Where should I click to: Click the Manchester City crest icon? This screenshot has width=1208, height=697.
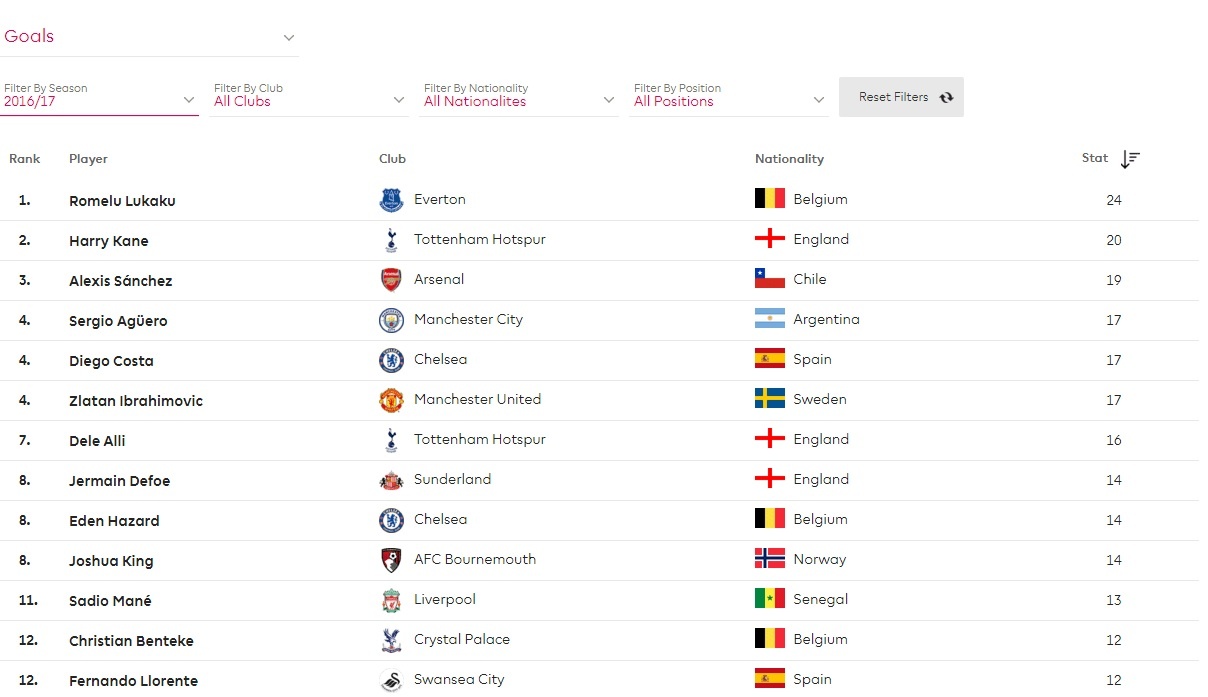point(390,318)
